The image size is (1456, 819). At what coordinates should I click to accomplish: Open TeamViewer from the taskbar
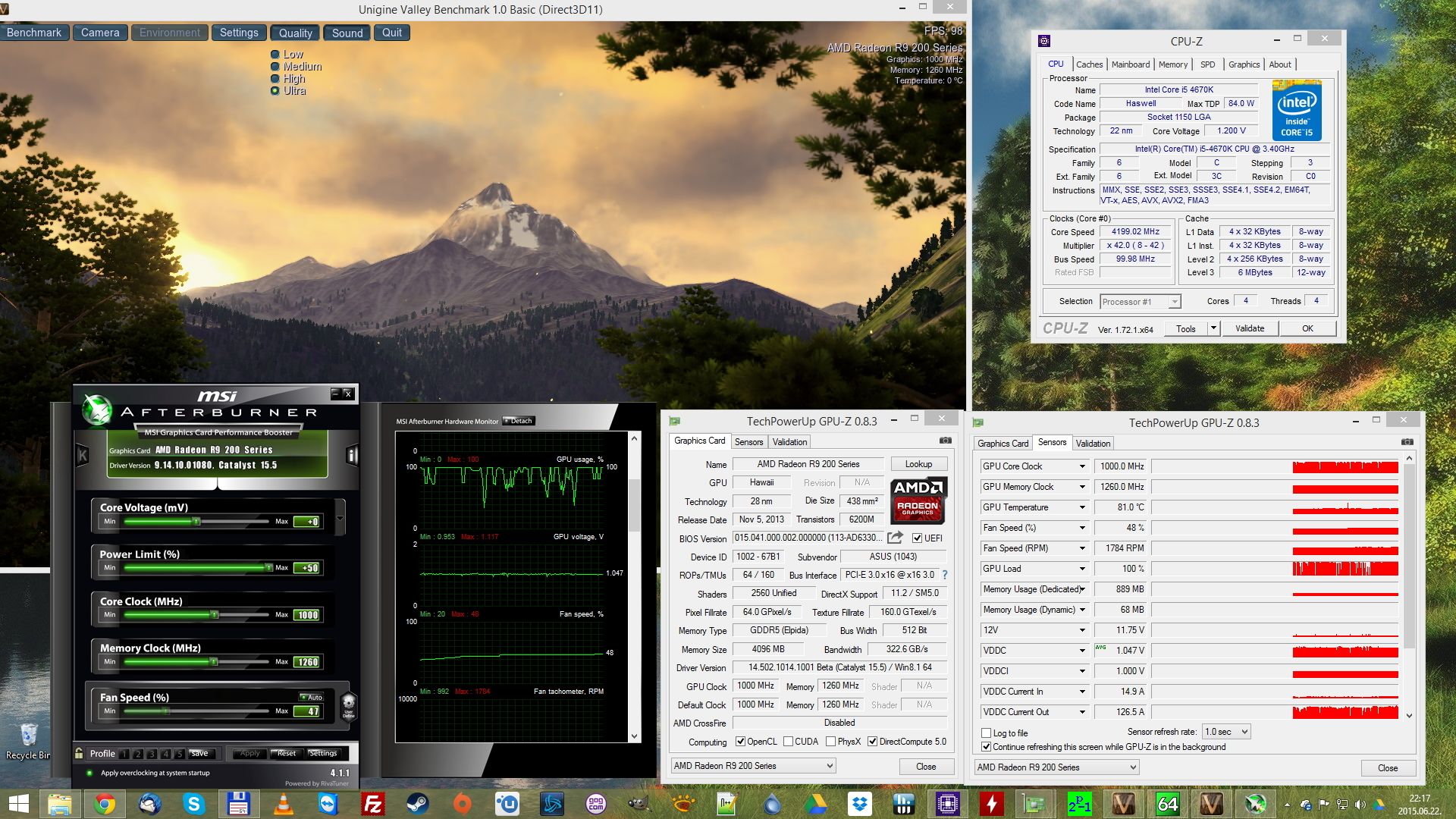[328, 804]
